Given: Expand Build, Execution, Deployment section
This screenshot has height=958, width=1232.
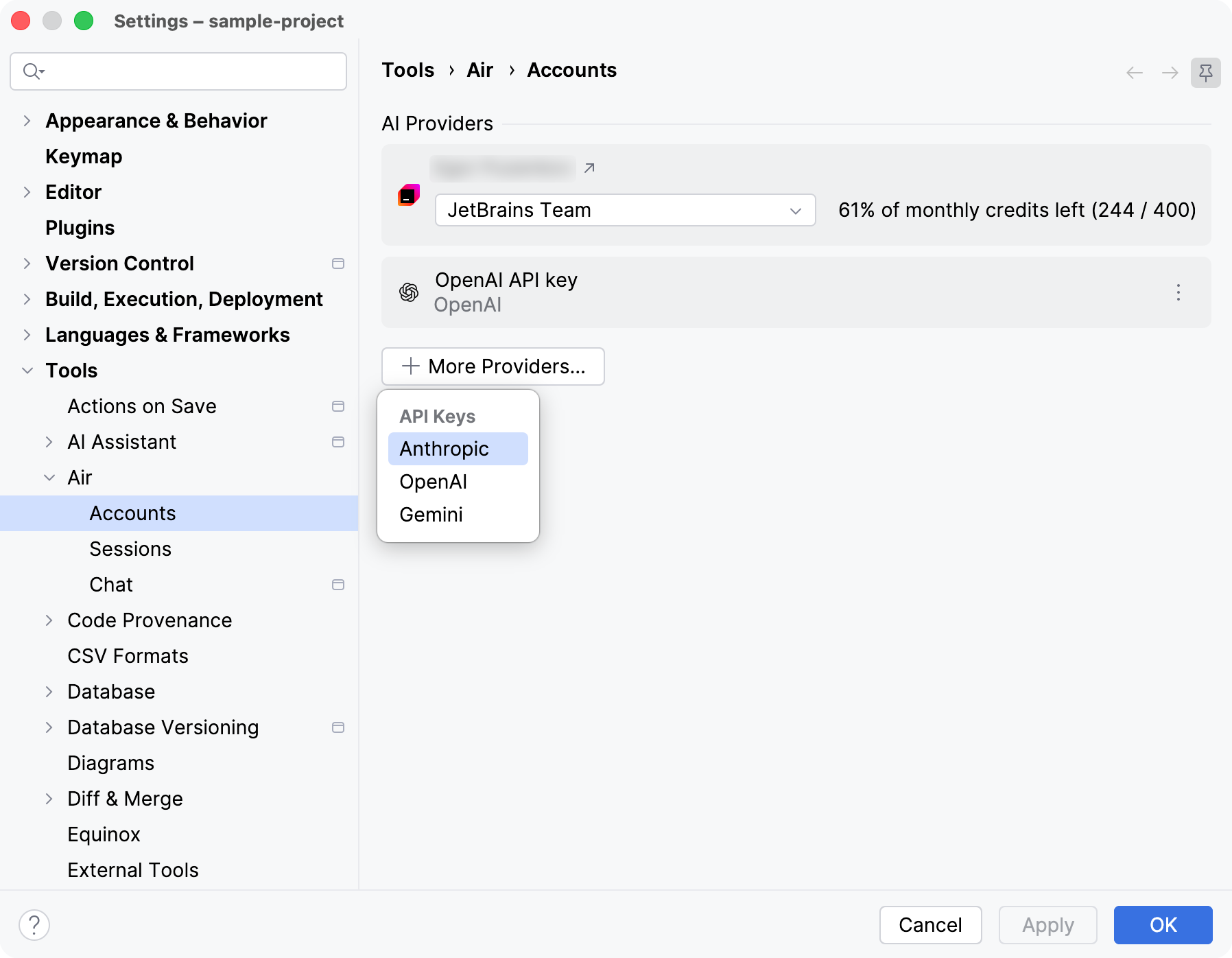Looking at the screenshot, I should 27,299.
